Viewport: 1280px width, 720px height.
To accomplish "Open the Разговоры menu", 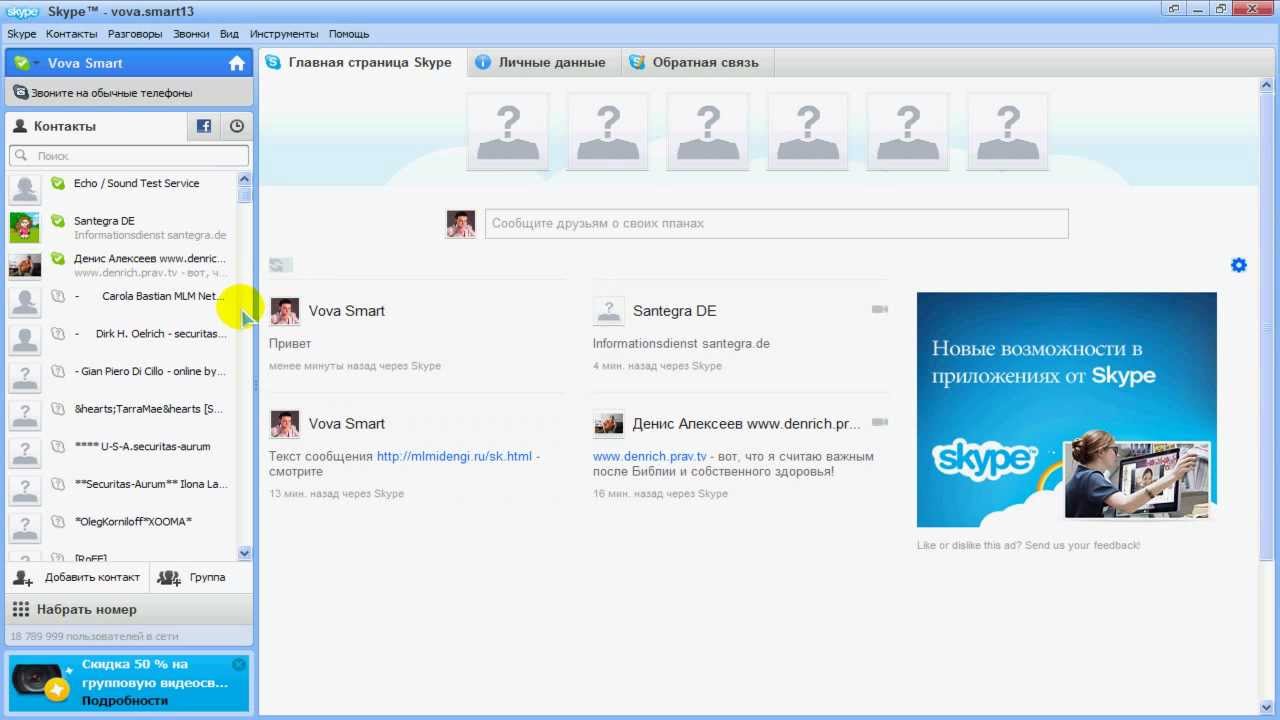I will tap(135, 34).
